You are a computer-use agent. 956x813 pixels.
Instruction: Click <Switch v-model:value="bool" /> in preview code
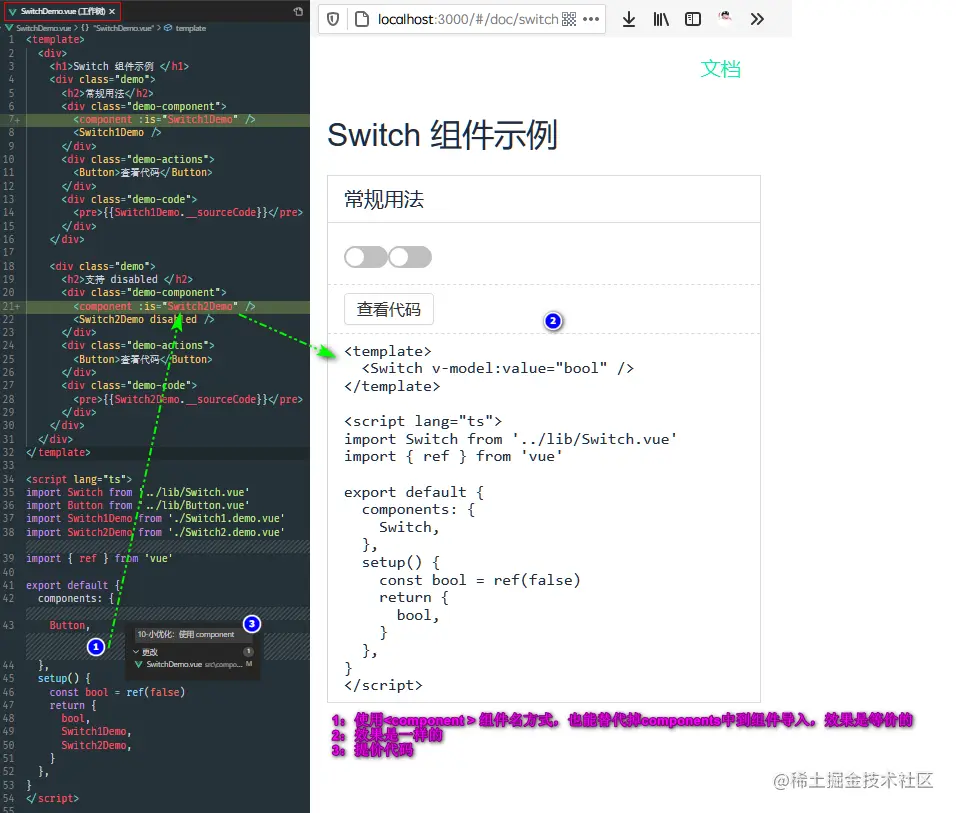click(498, 368)
